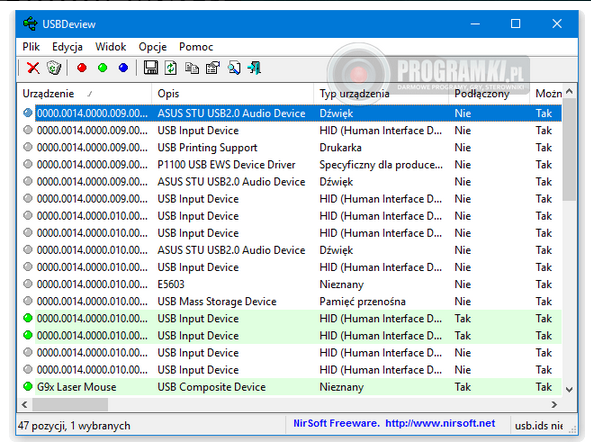This screenshot has width=591, height=447.
Task: Click the green circle connect icon
Action: click(103, 68)
